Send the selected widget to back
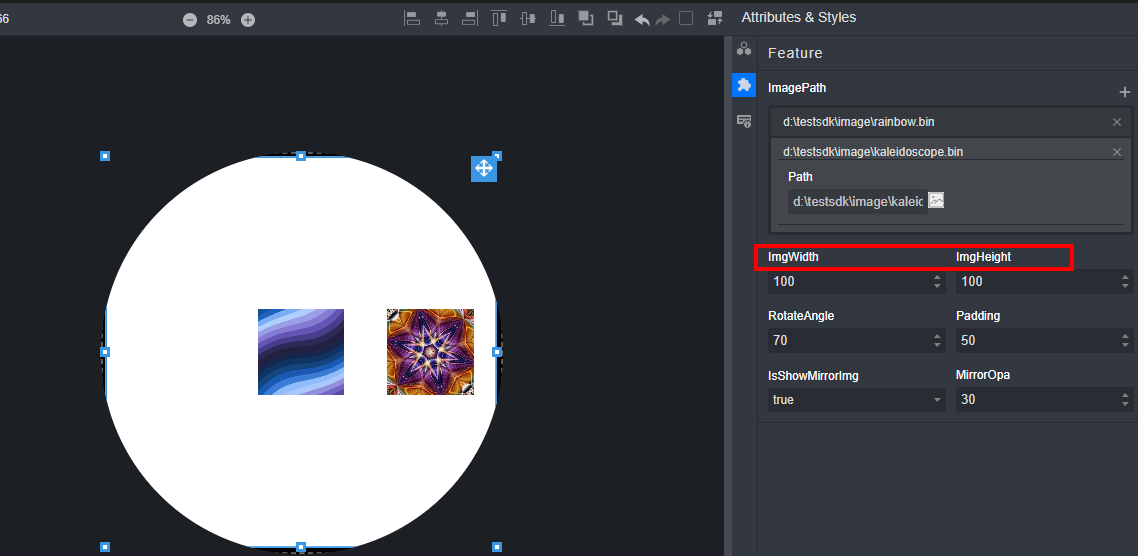This screenshot has height=556, width=1138. [615, 18]
